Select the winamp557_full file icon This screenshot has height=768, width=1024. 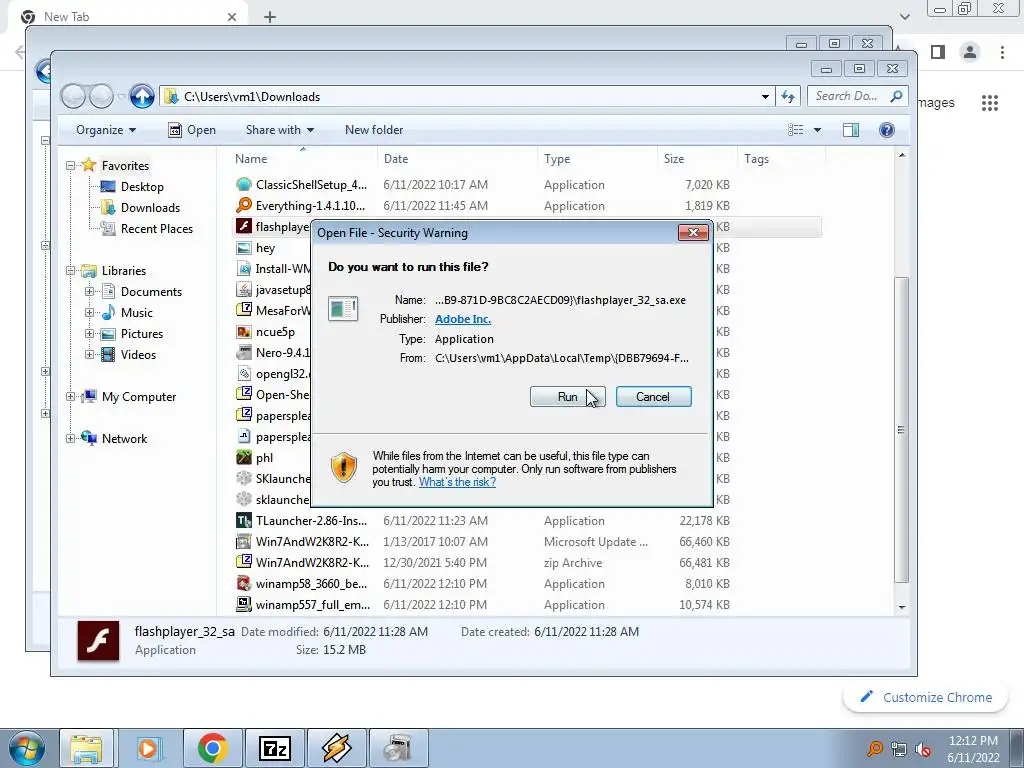(x=244, y=604)
